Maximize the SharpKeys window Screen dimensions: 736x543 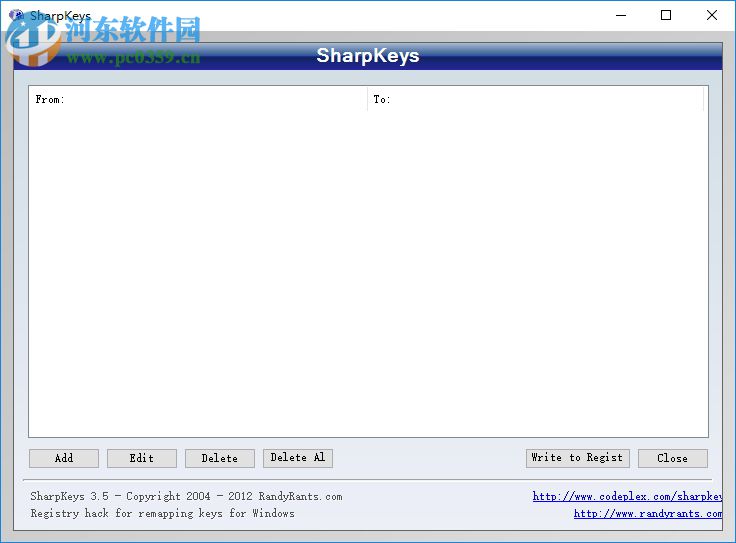pyautogui.click(x=666, y=15)
